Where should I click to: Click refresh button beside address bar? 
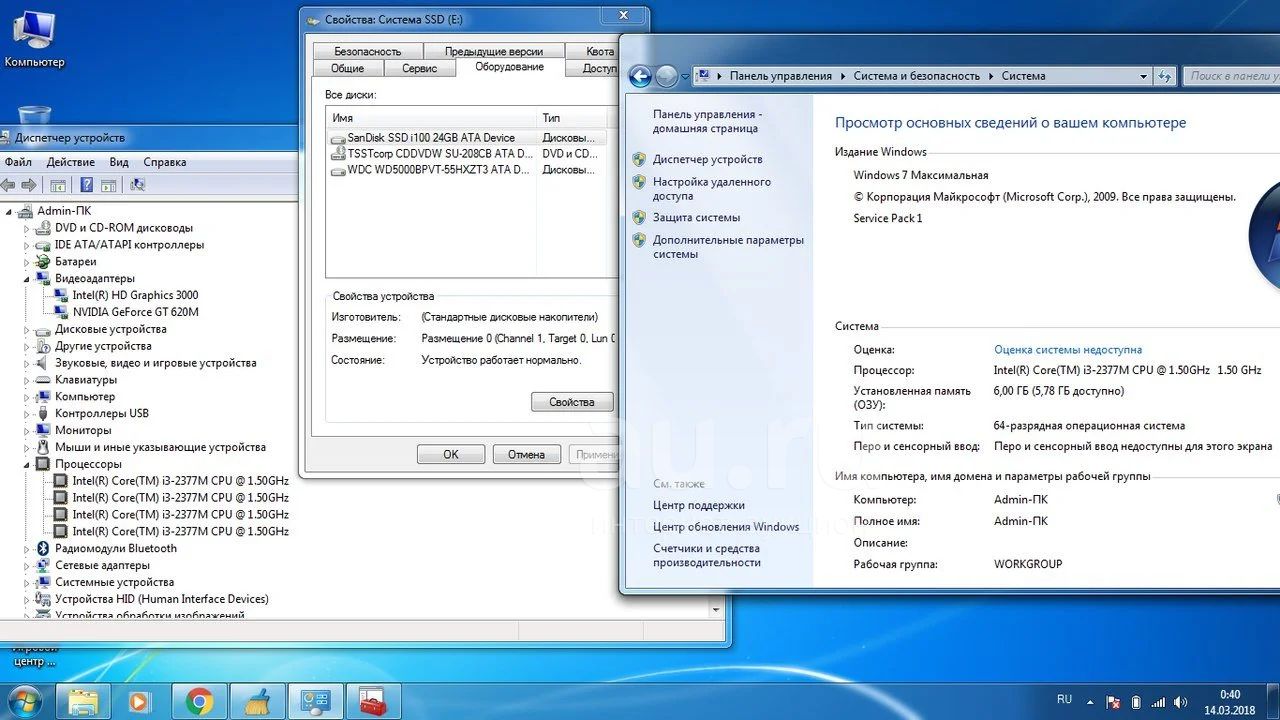pyautogui.click(x=1164, y=76)
